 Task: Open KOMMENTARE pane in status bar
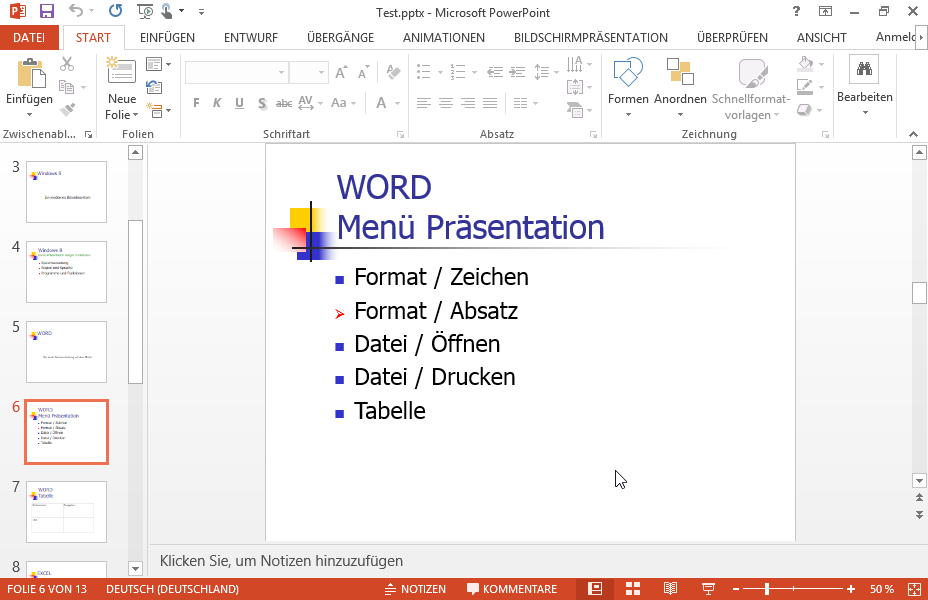[512, 589]
